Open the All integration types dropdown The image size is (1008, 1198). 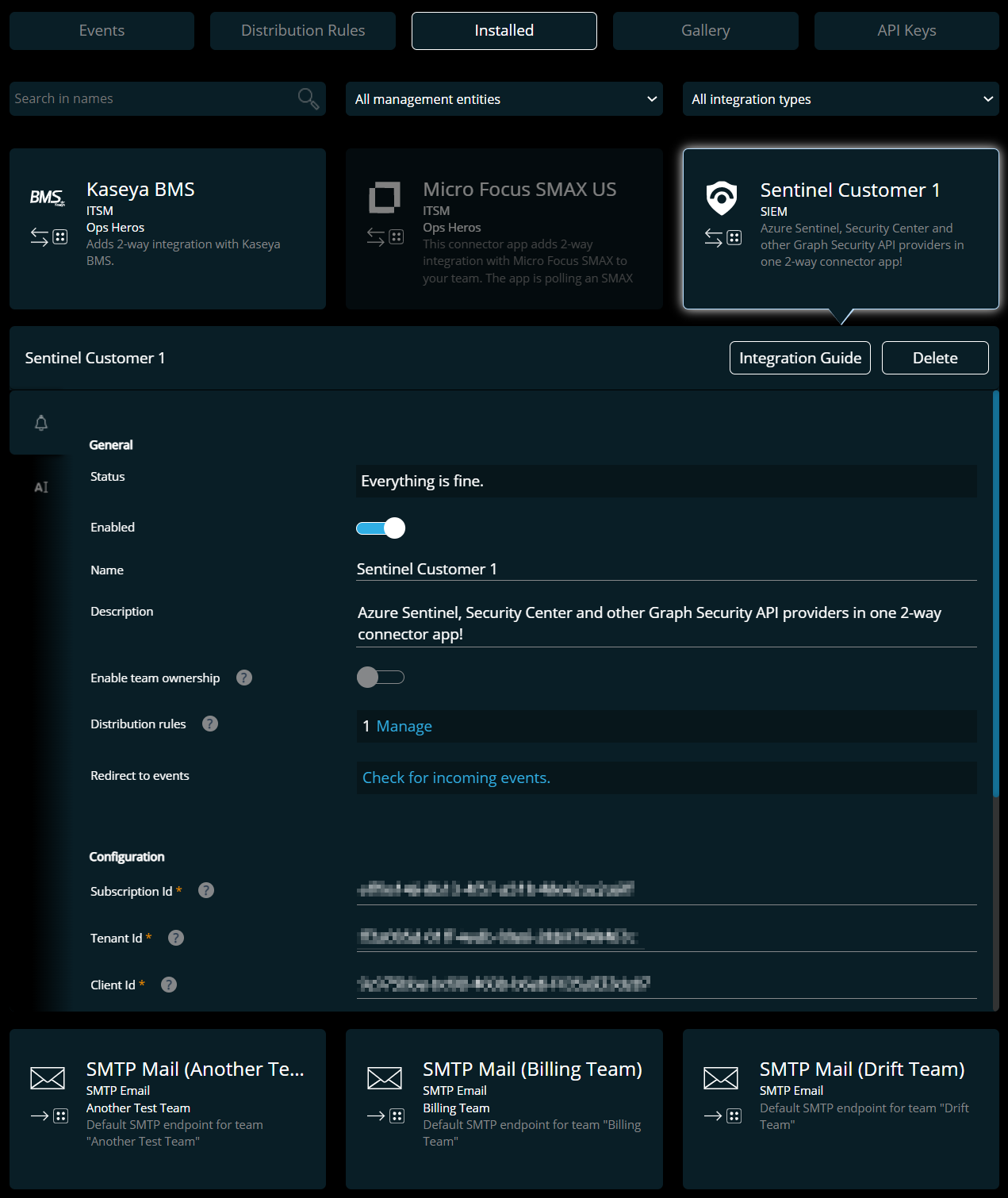click(841, 99)
